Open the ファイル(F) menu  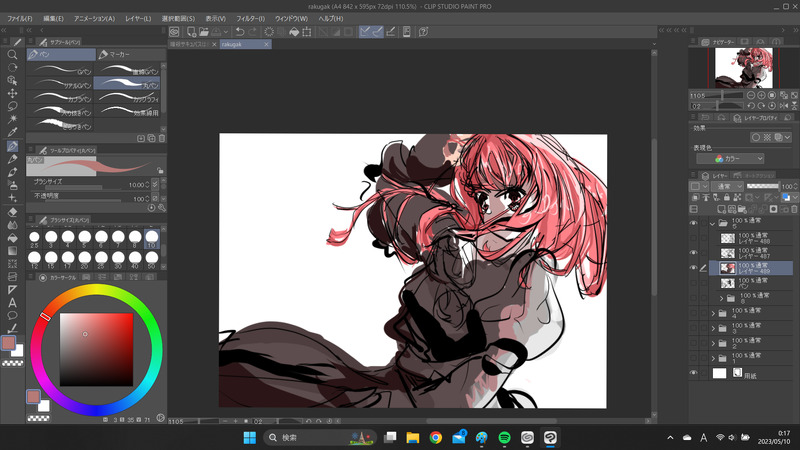tap(19, 18)
